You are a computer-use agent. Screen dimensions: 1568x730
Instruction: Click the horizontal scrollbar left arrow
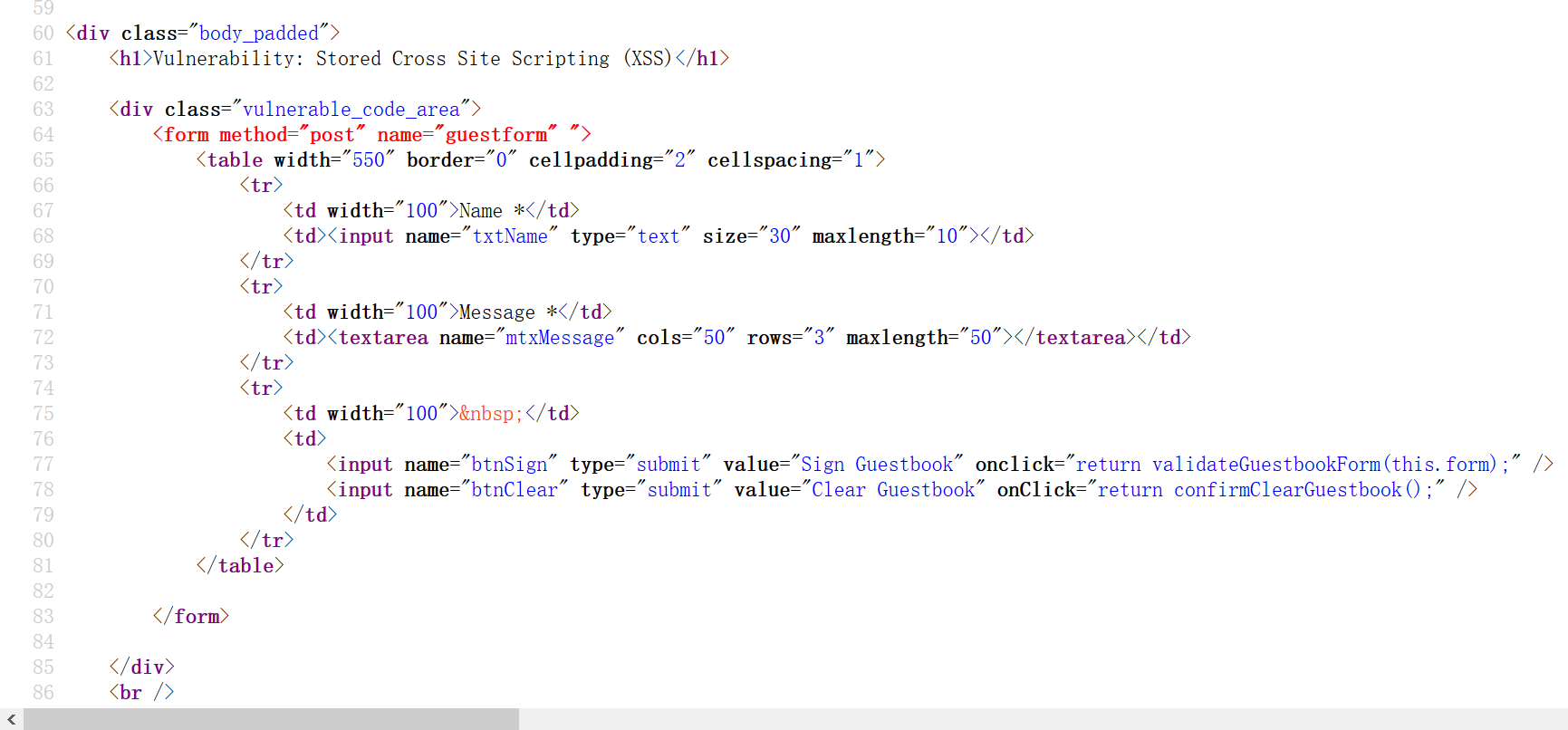[x=11, y=719]
